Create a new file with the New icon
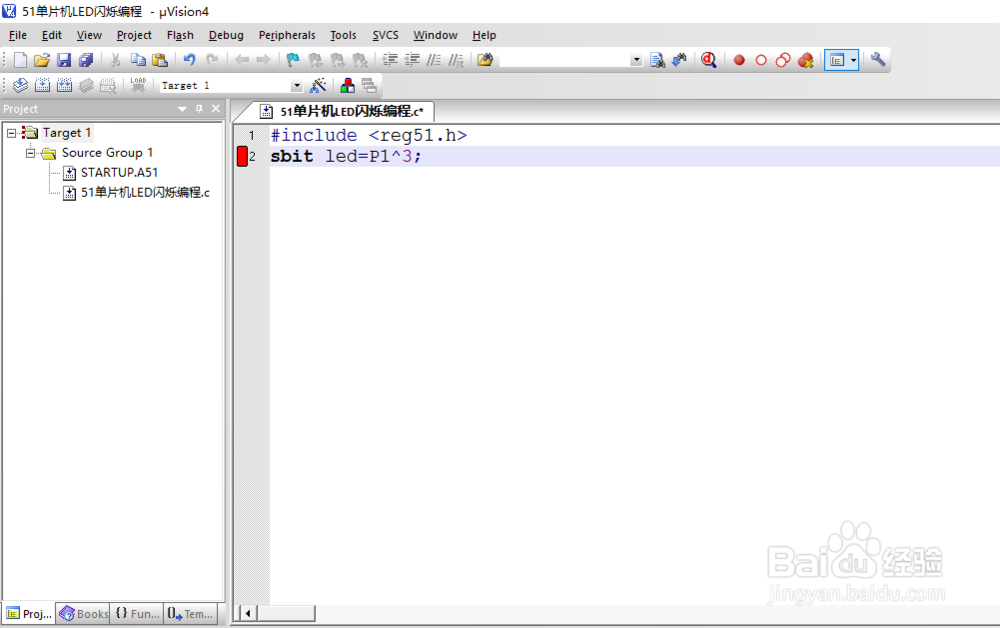1000x628 pixels. pos(20,60)
